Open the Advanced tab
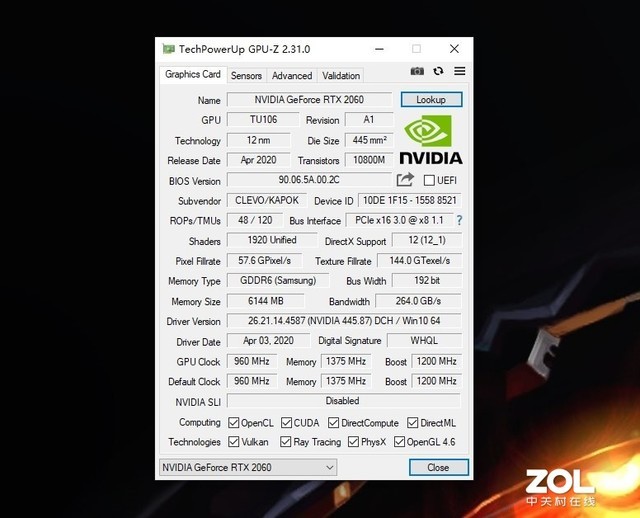This screenshot has width=640, height=518. [x=292, y=76]
